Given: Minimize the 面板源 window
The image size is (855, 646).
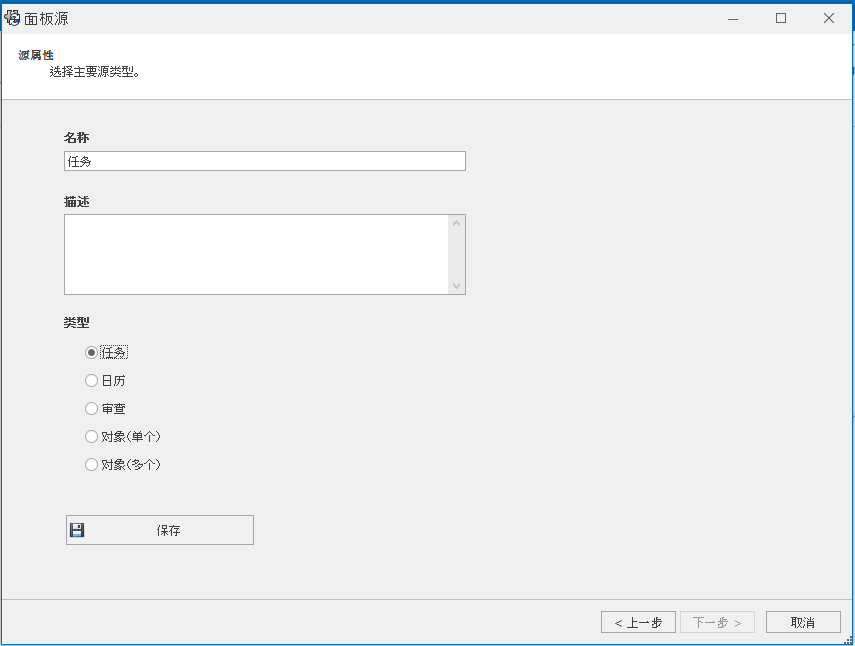Looking at the screenshot, I should point(733,19).
